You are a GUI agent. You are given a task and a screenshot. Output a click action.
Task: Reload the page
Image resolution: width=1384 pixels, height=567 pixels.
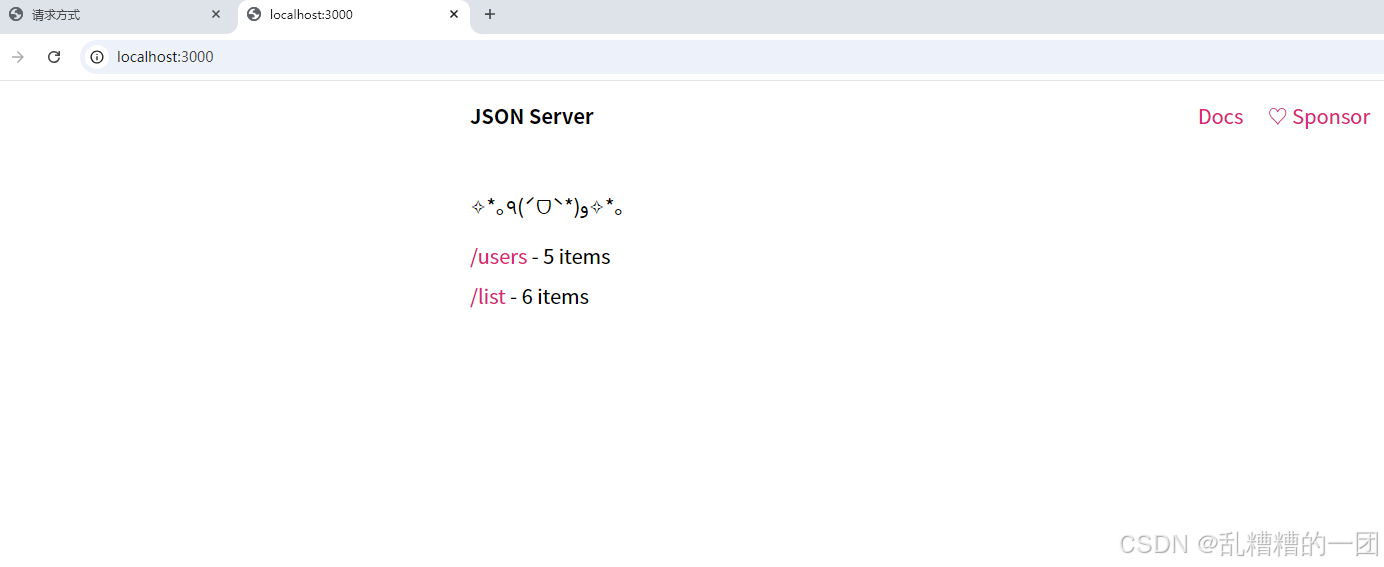pos(54,57)
